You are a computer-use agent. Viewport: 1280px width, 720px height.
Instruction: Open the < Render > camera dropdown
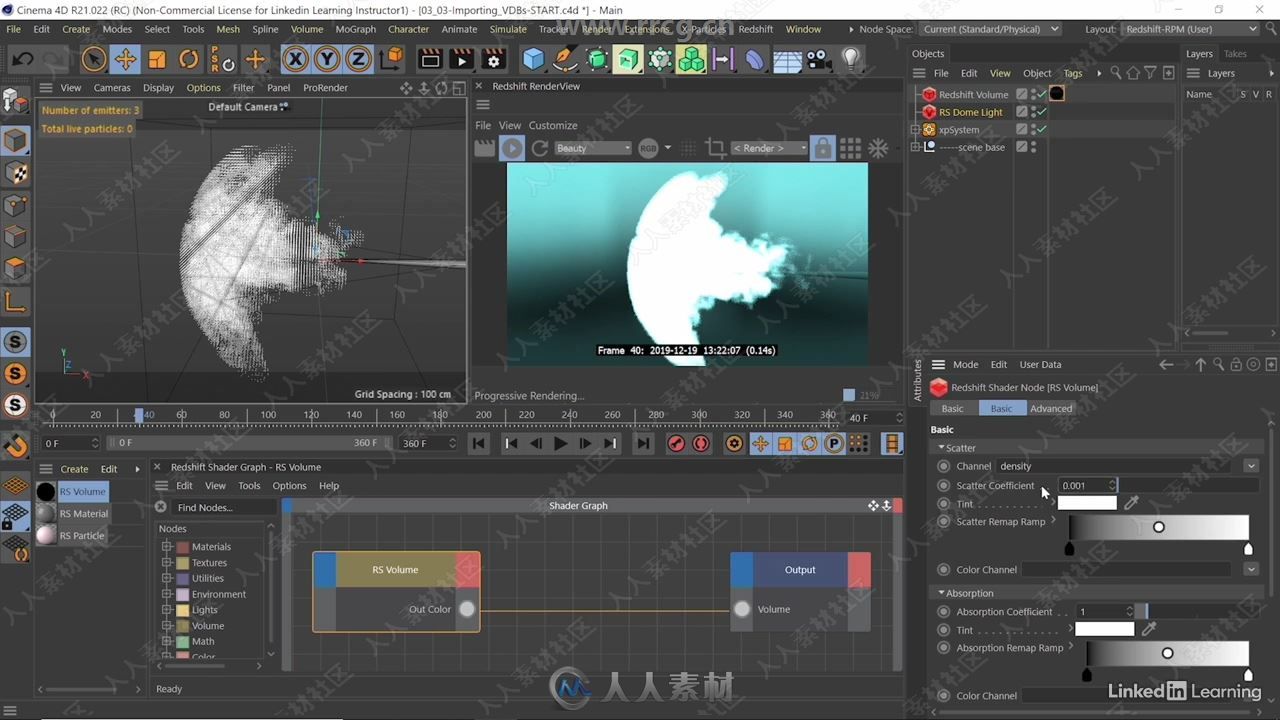coord(769,148)
